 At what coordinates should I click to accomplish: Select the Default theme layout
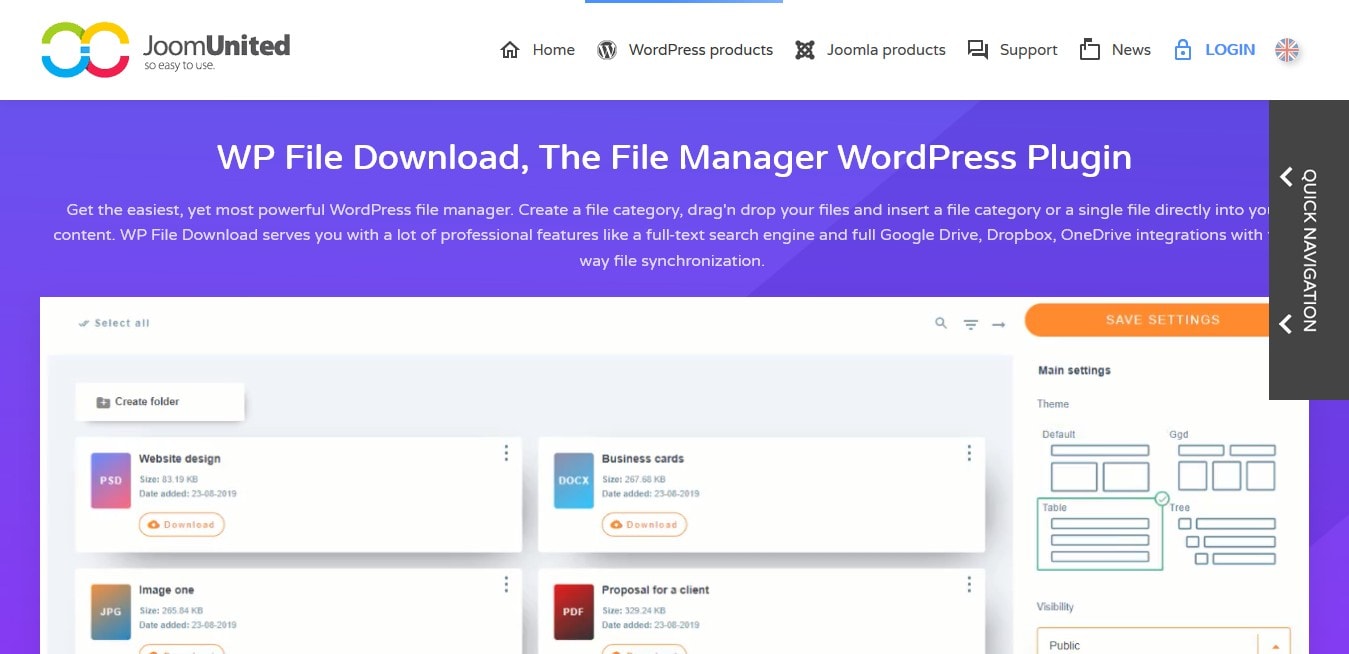coord(1100,462)
